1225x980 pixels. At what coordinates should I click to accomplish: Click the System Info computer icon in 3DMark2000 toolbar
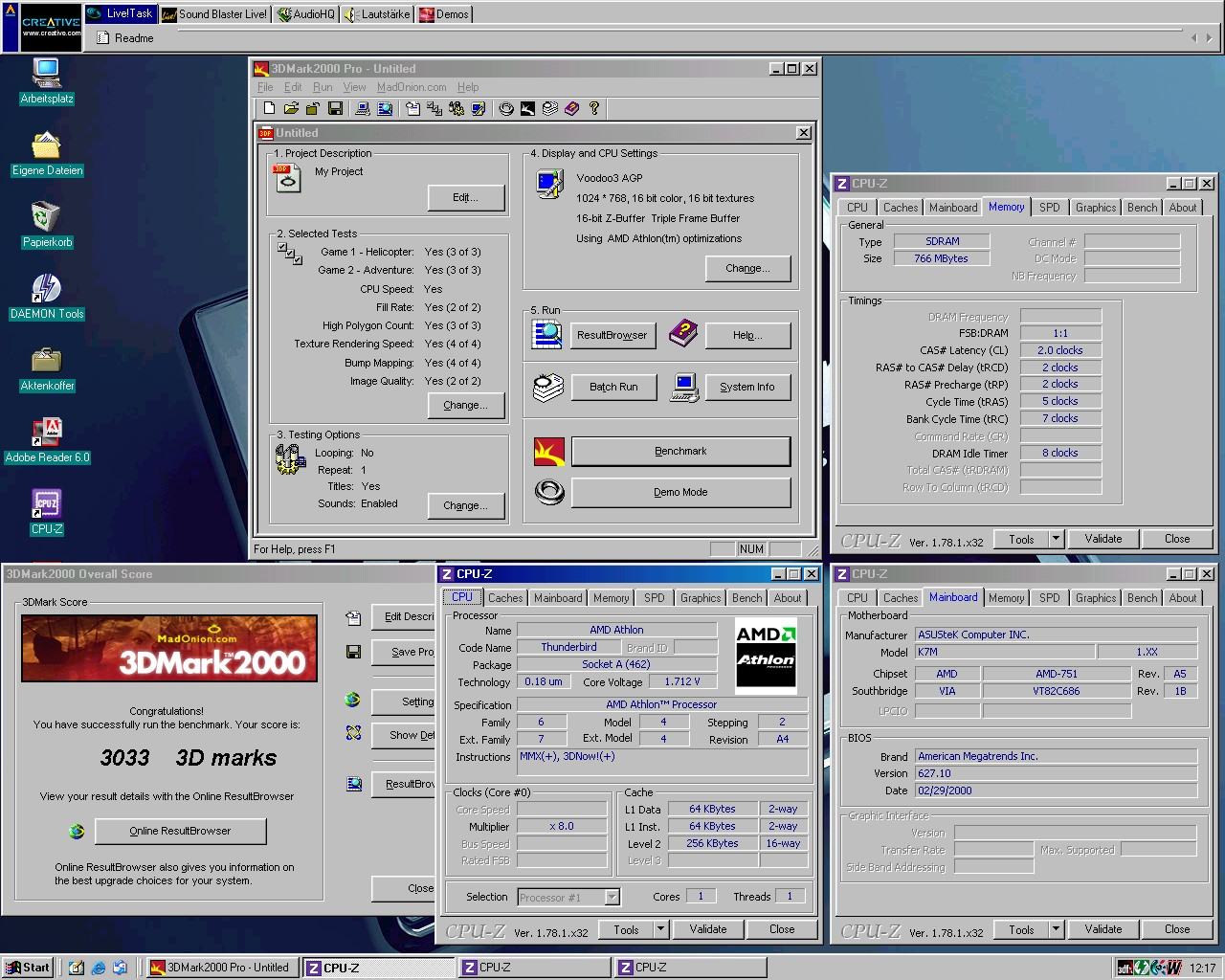coord(363,108)
